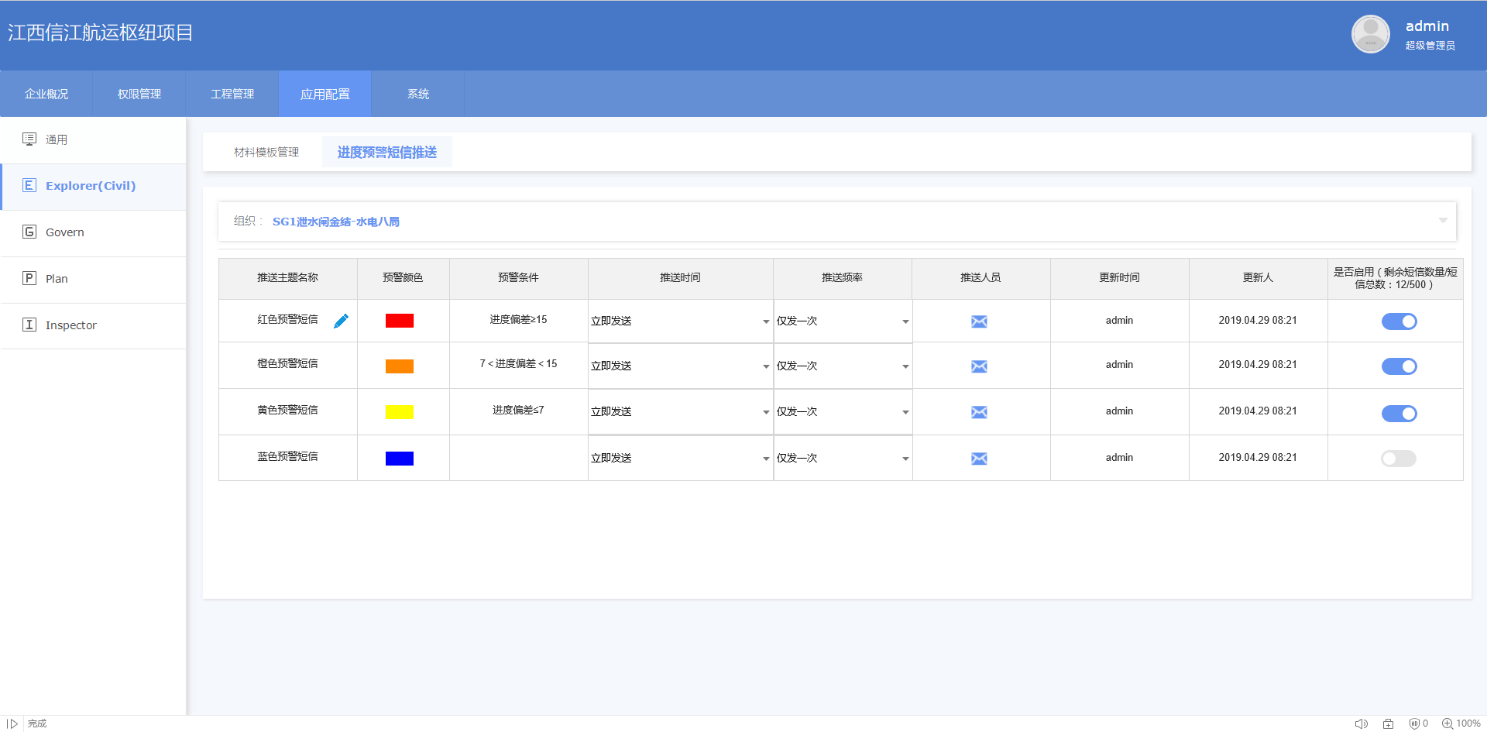Open 推送频率 dropdown for 橙色预警短信
Viewport: 1487px width, 732px height.
843,366
